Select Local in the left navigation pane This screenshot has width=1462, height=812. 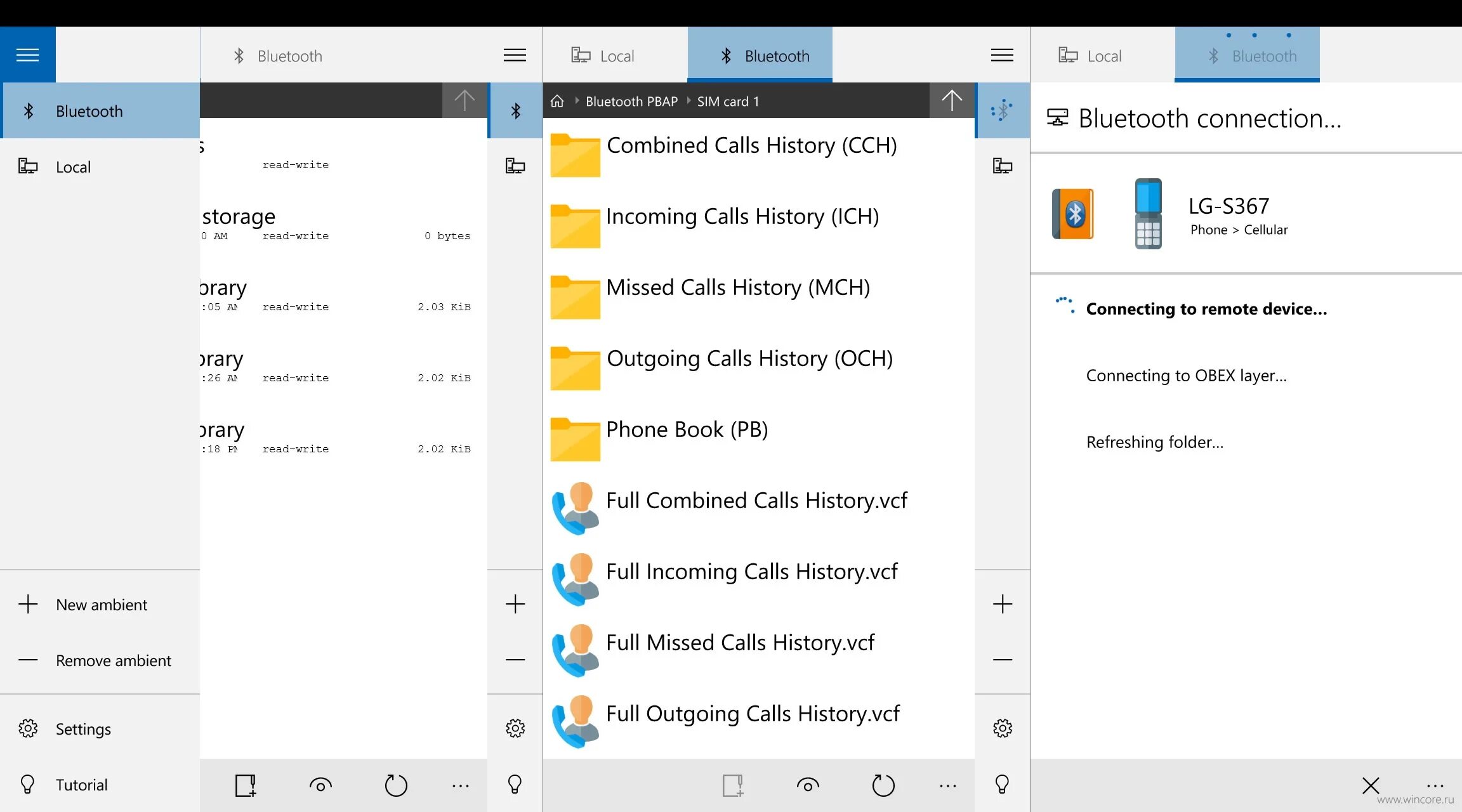point(100,167)
